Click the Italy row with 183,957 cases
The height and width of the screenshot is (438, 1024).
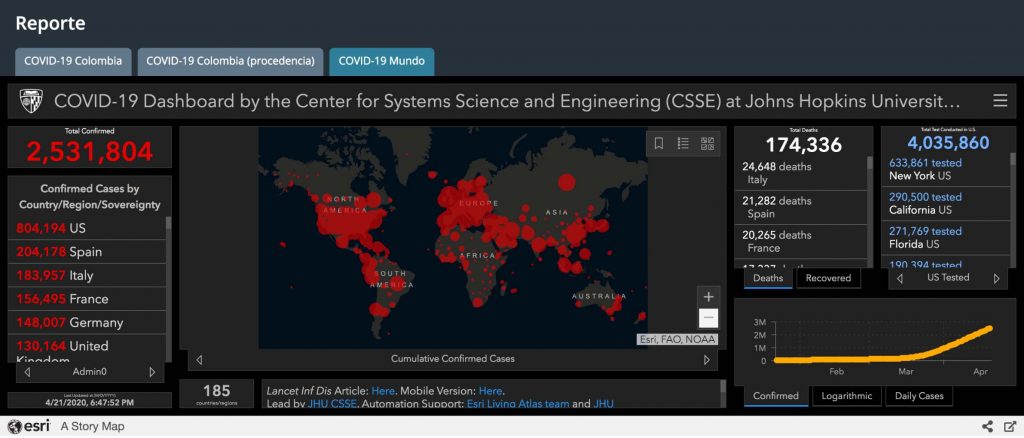[86, 275]
